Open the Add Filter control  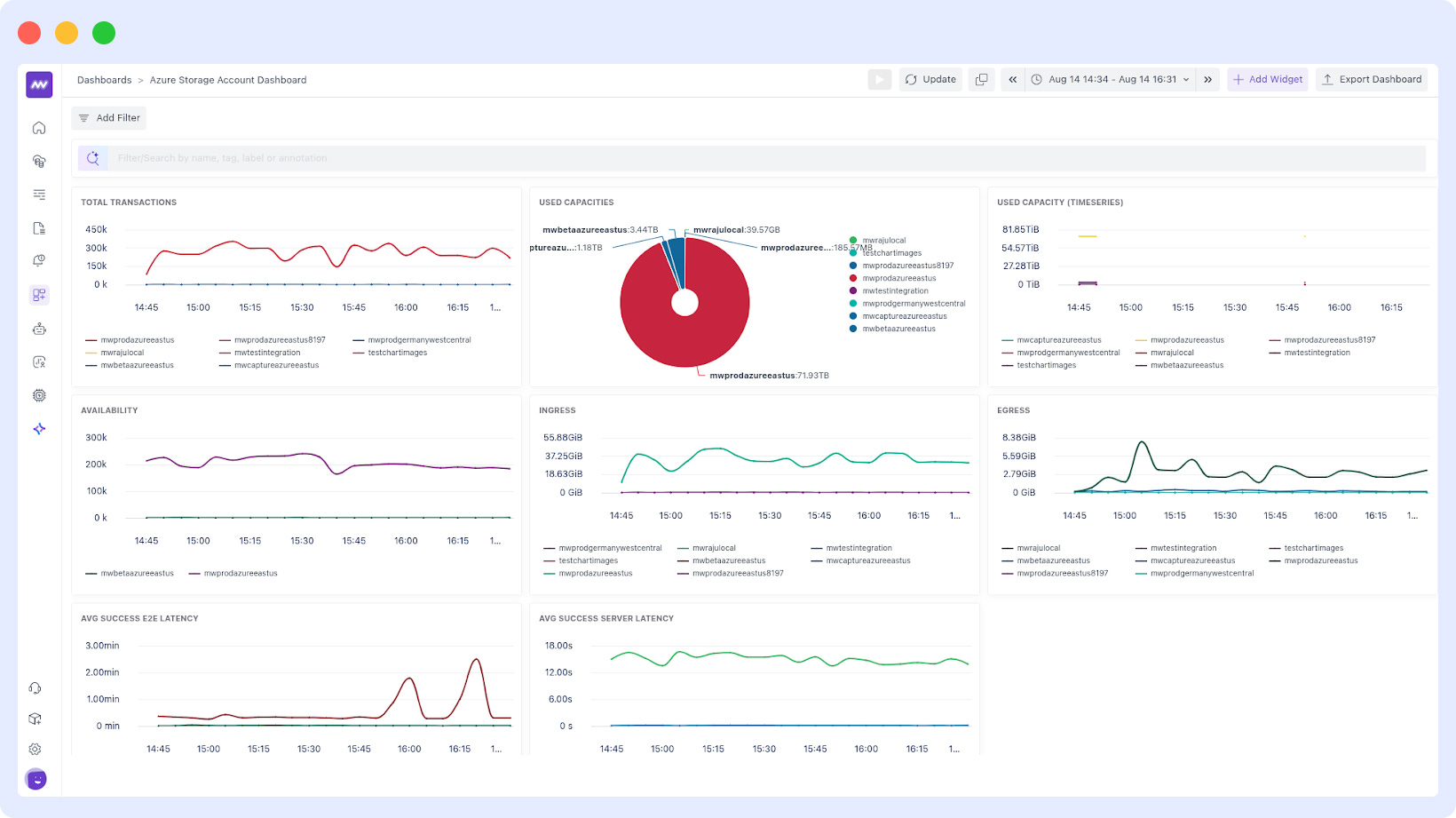point(109,117)
